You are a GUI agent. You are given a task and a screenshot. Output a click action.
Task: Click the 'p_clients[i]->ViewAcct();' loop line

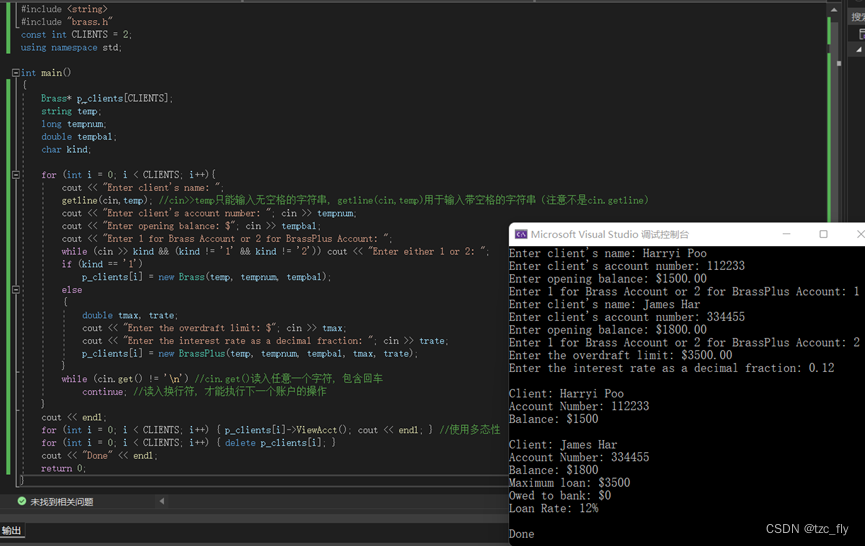click(237, 430)
